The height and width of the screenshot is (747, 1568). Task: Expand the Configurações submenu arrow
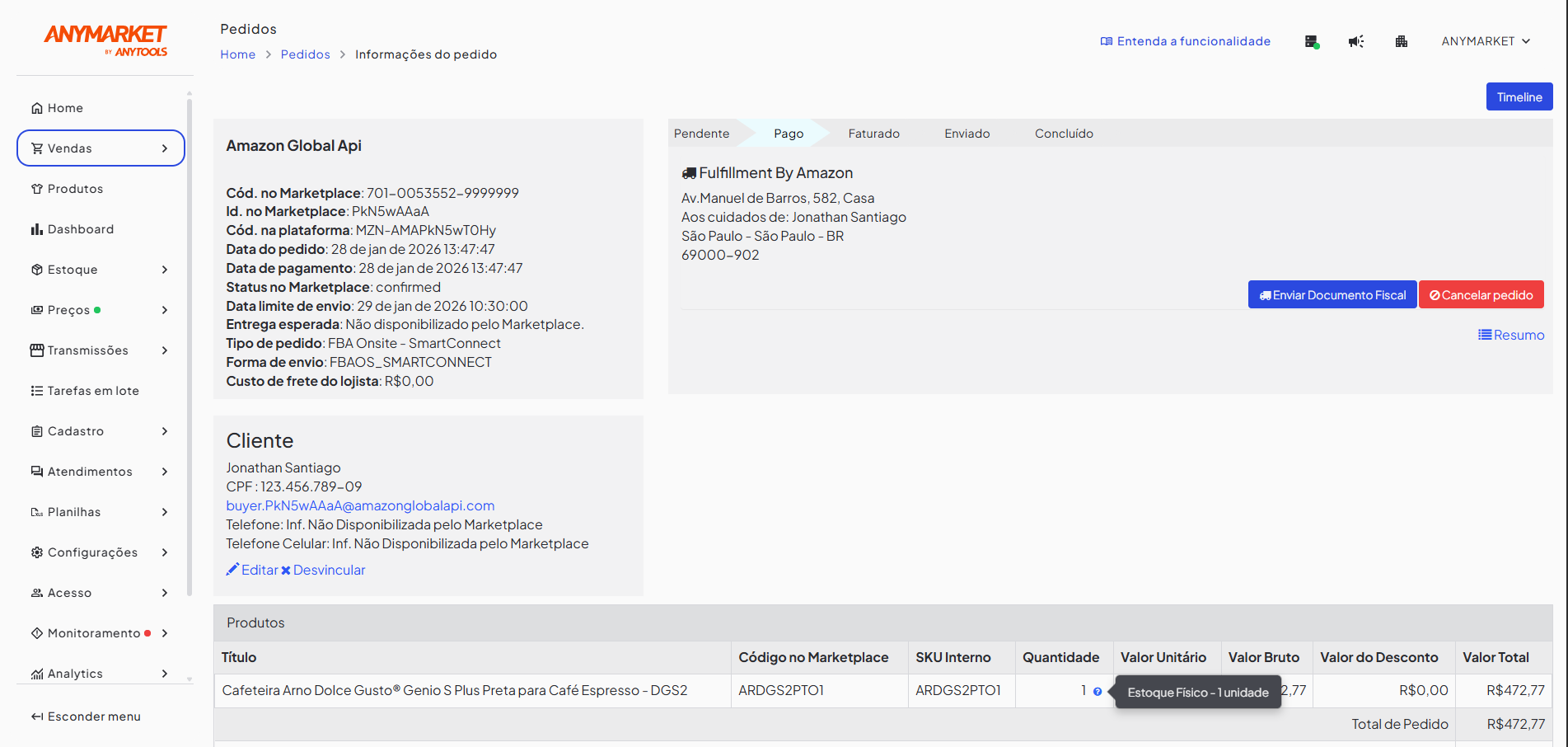point(165,552)
